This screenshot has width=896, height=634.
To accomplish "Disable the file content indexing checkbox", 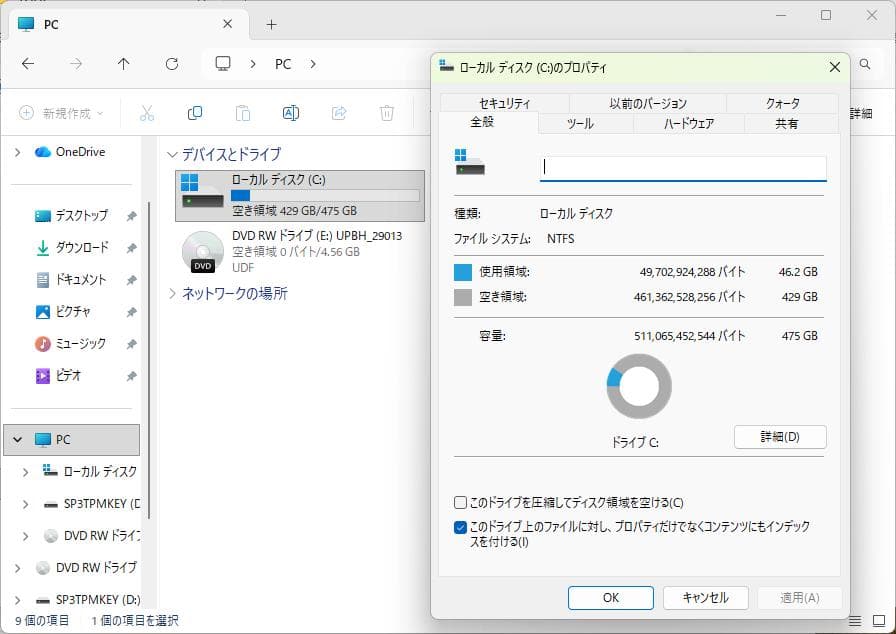I will 461,525.
